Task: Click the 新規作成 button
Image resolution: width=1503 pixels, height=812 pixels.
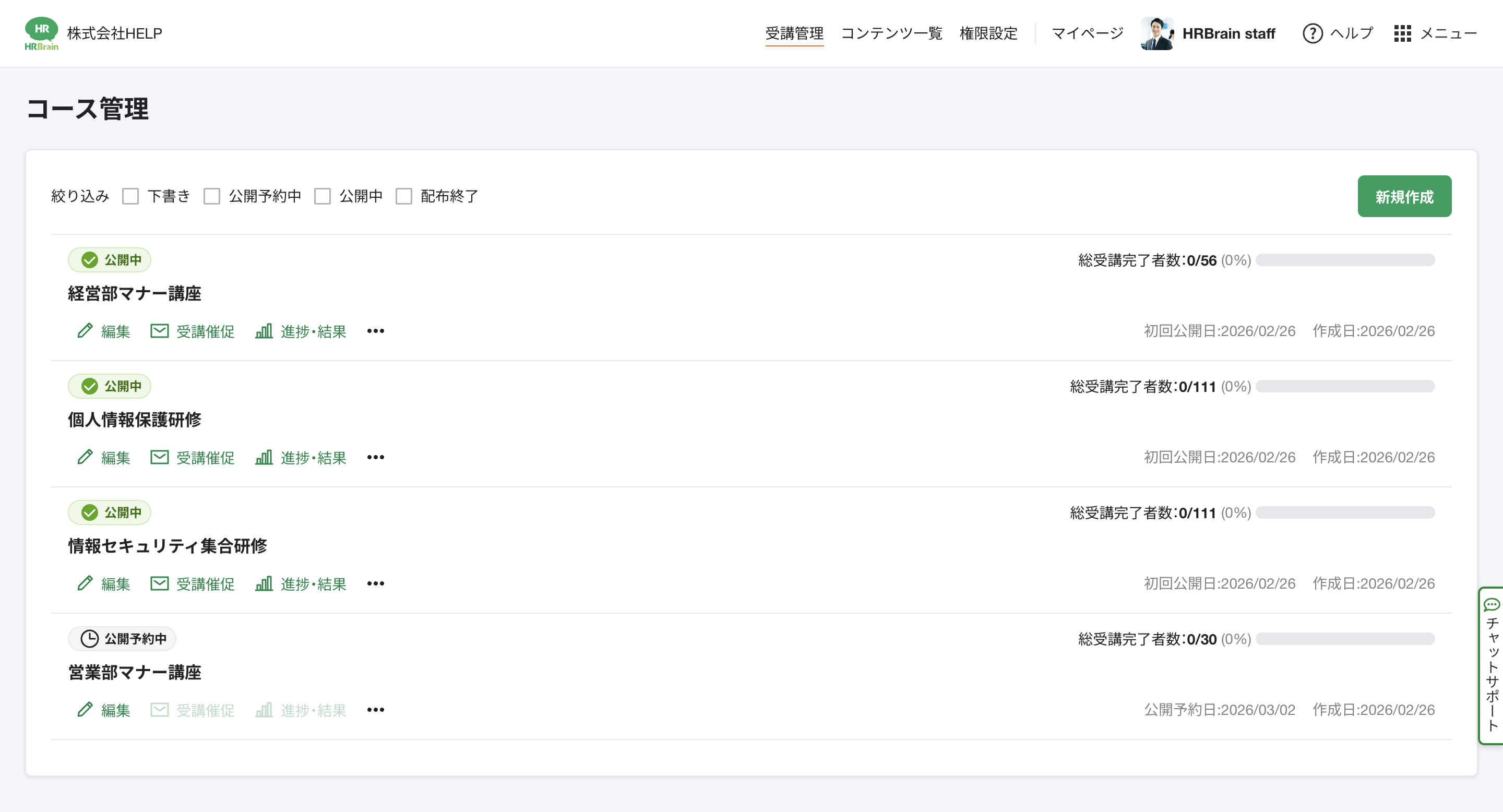Action: click(1404, 196)
